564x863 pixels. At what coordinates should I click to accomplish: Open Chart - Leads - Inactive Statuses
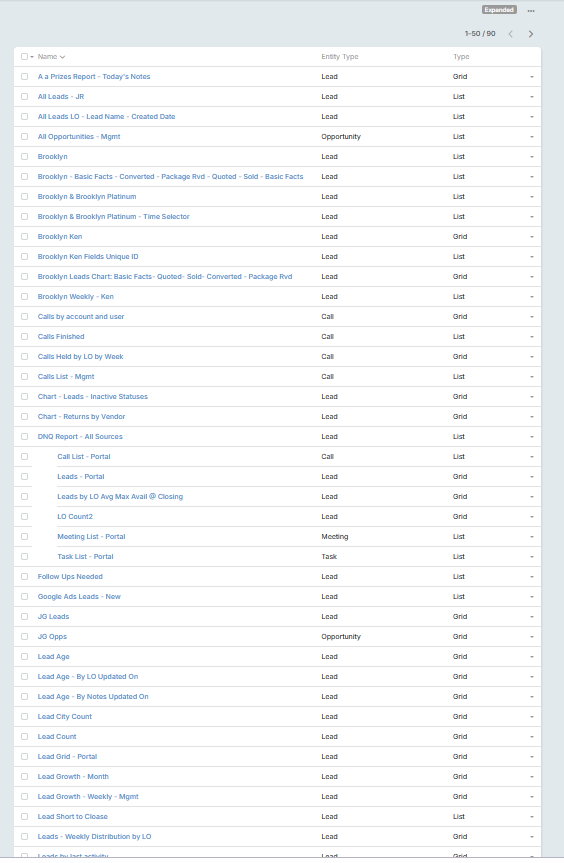tap(92, 396)
